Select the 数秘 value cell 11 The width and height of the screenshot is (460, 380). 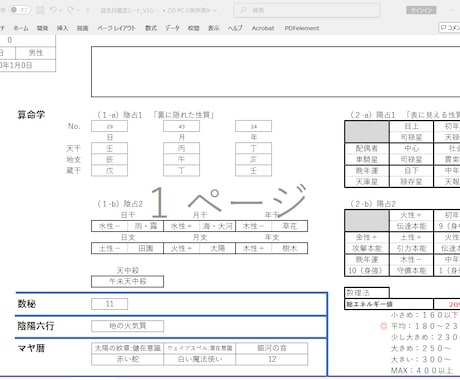pyautogui.click(x=109, y=304)
